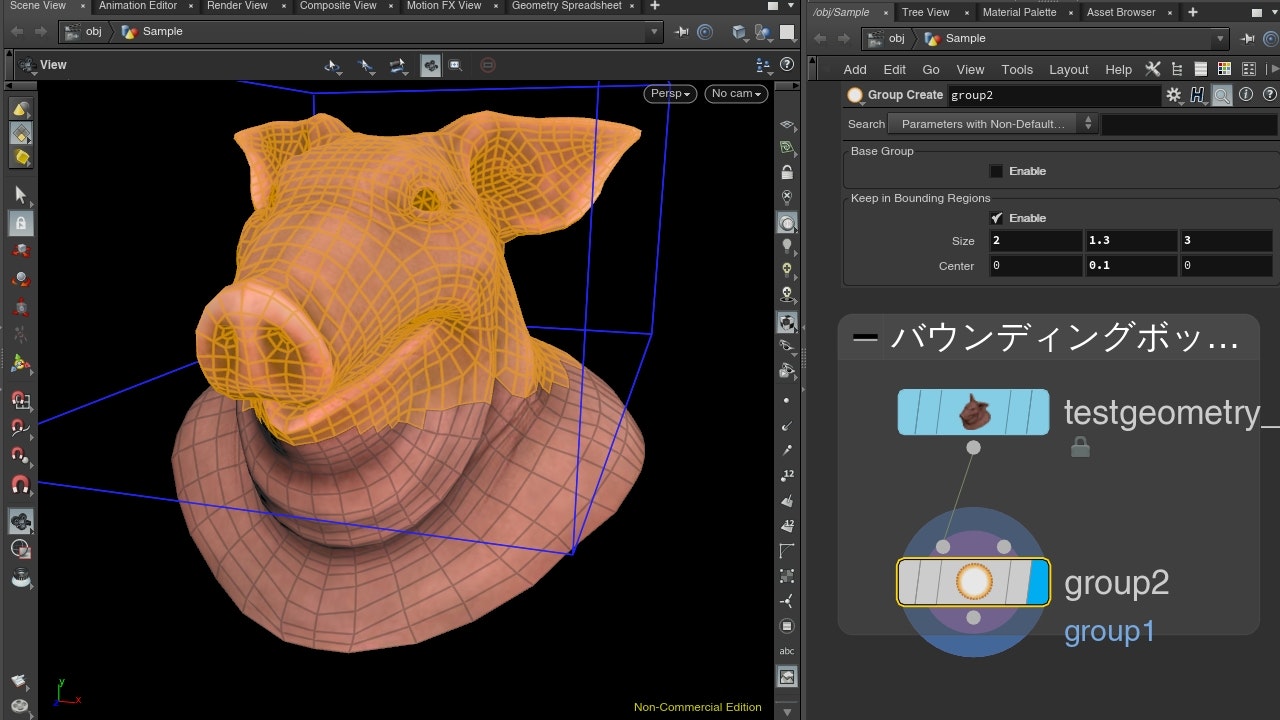Open the No cam camera dropdown
The width and height of the screenshot is (1280, 720).
pyautogui.click(x=736, y=93)
